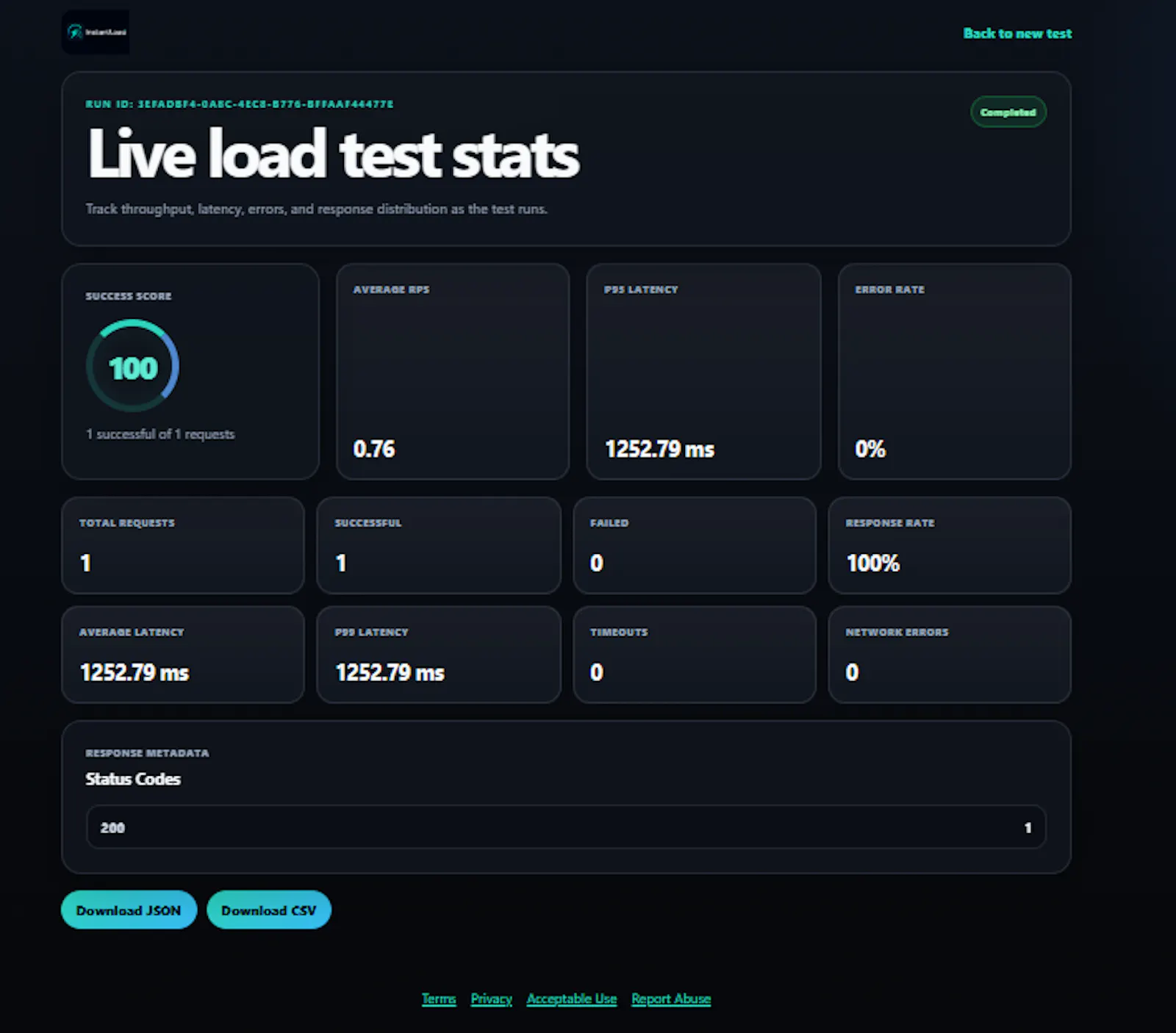Click the Status Codes heading
This screenshot has height=1033, width=1176.
point(133,779)
